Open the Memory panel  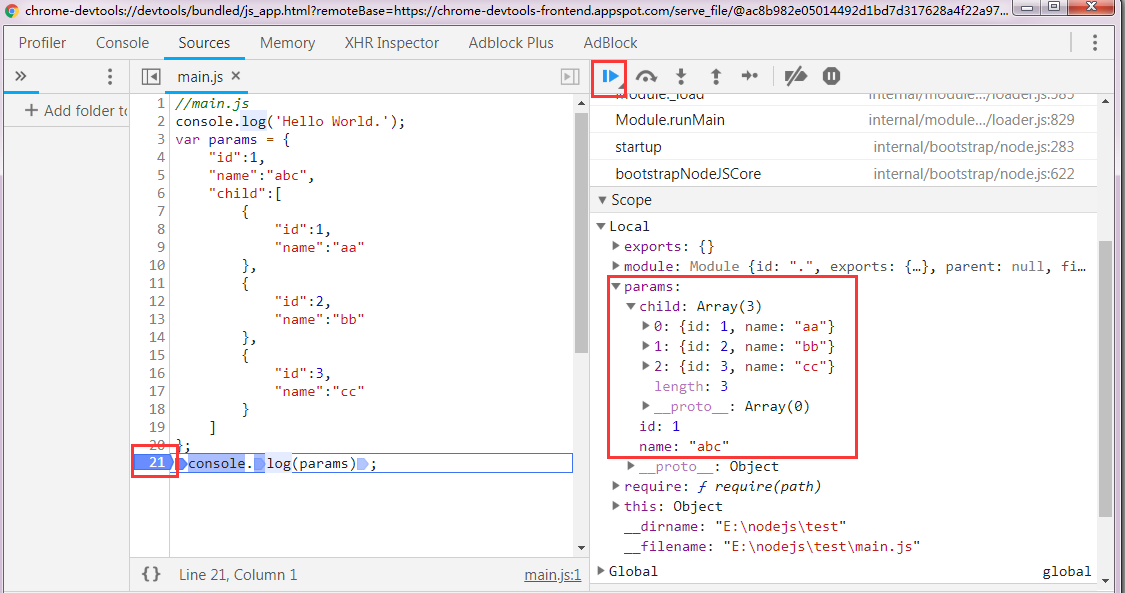coord(287,42)
